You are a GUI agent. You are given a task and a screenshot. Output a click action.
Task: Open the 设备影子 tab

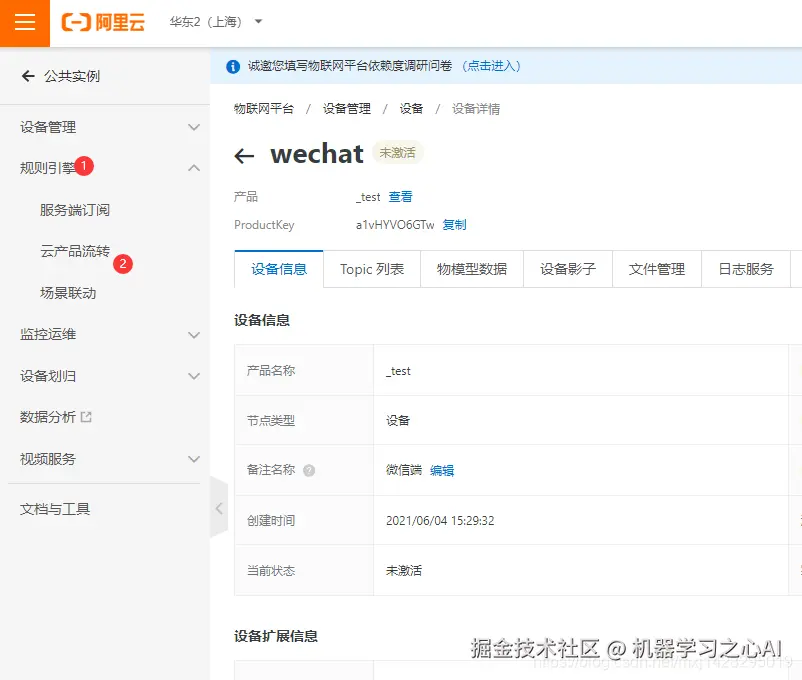568,268
